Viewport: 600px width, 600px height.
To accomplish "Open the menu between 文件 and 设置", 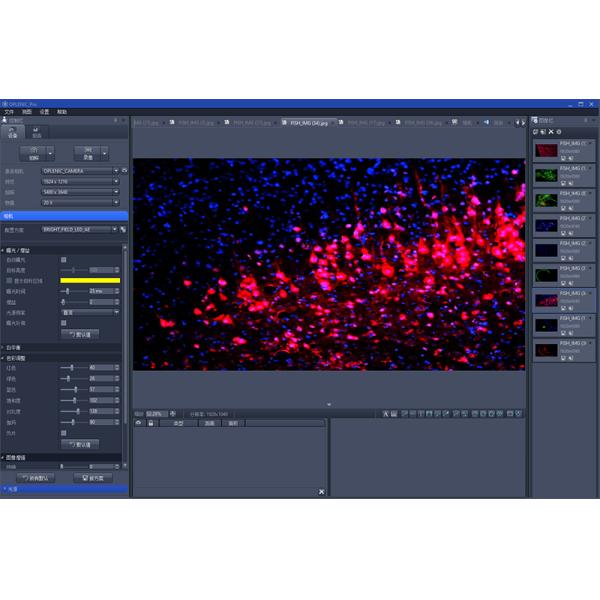I will point(26,112).
